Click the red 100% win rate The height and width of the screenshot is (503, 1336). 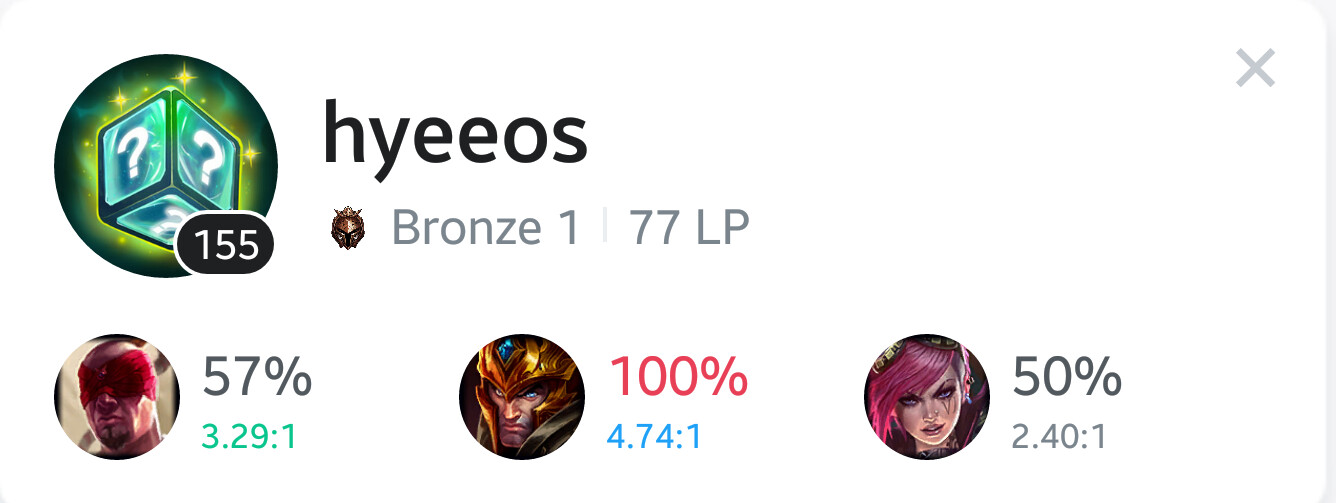pyautogui.click(x=678, y=378)
